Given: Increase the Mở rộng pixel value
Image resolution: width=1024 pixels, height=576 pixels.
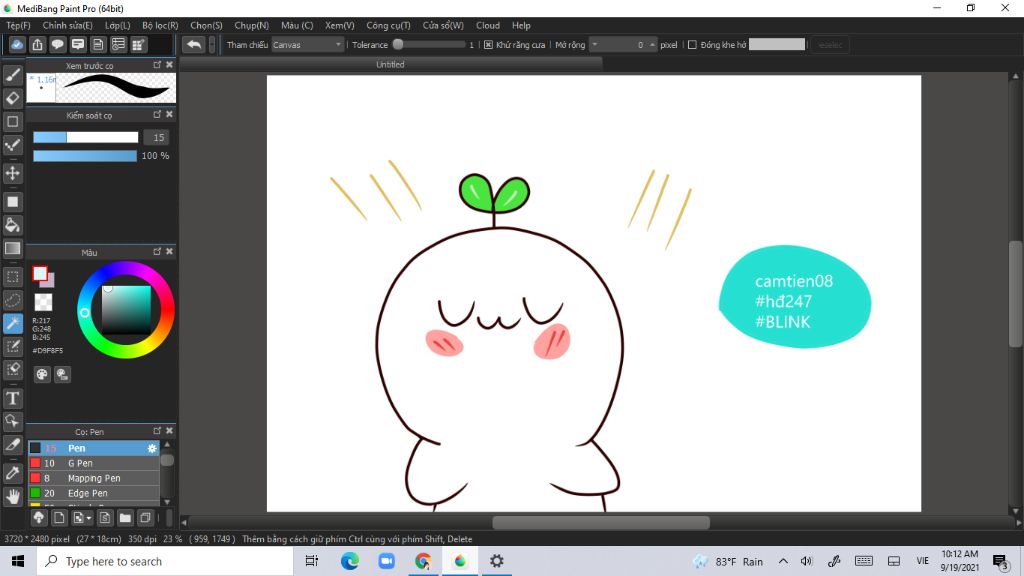Looking at the screenshot, I should pyautogui.click(x=652, y=44).
